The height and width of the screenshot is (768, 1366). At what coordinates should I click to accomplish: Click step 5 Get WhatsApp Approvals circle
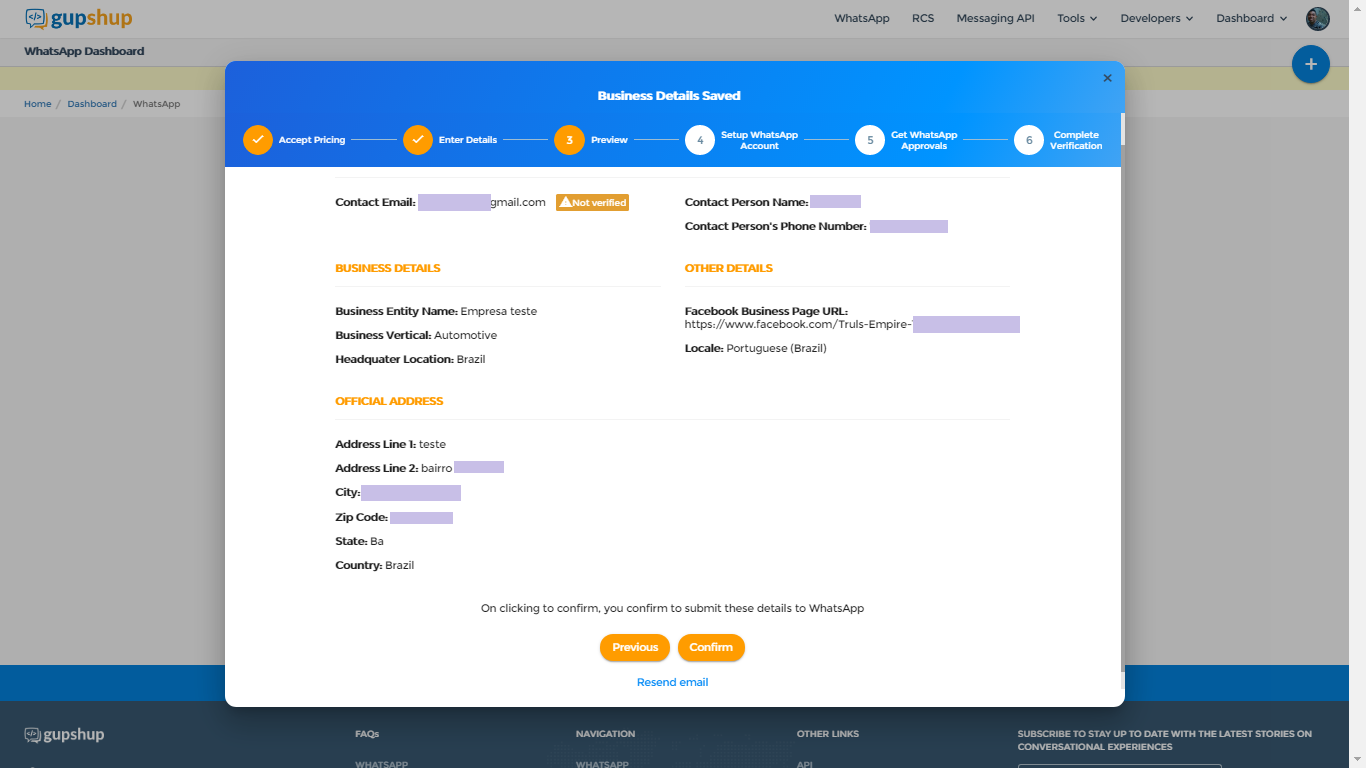[870, 140]
